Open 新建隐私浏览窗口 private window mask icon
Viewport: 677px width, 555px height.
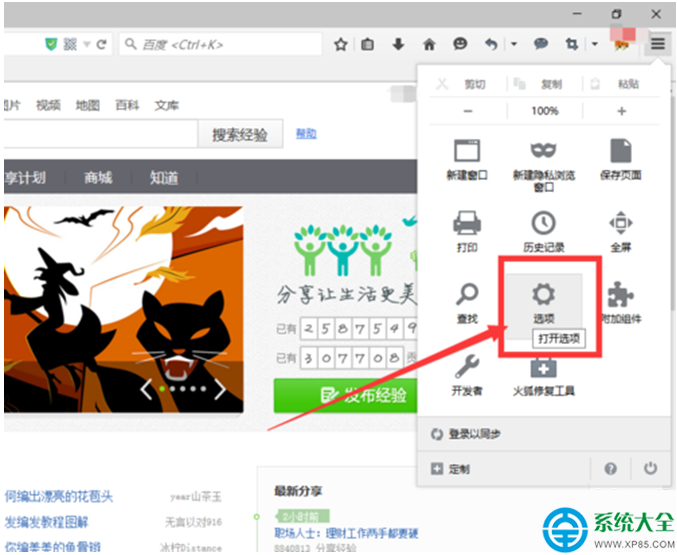click(x=544, y=151)
